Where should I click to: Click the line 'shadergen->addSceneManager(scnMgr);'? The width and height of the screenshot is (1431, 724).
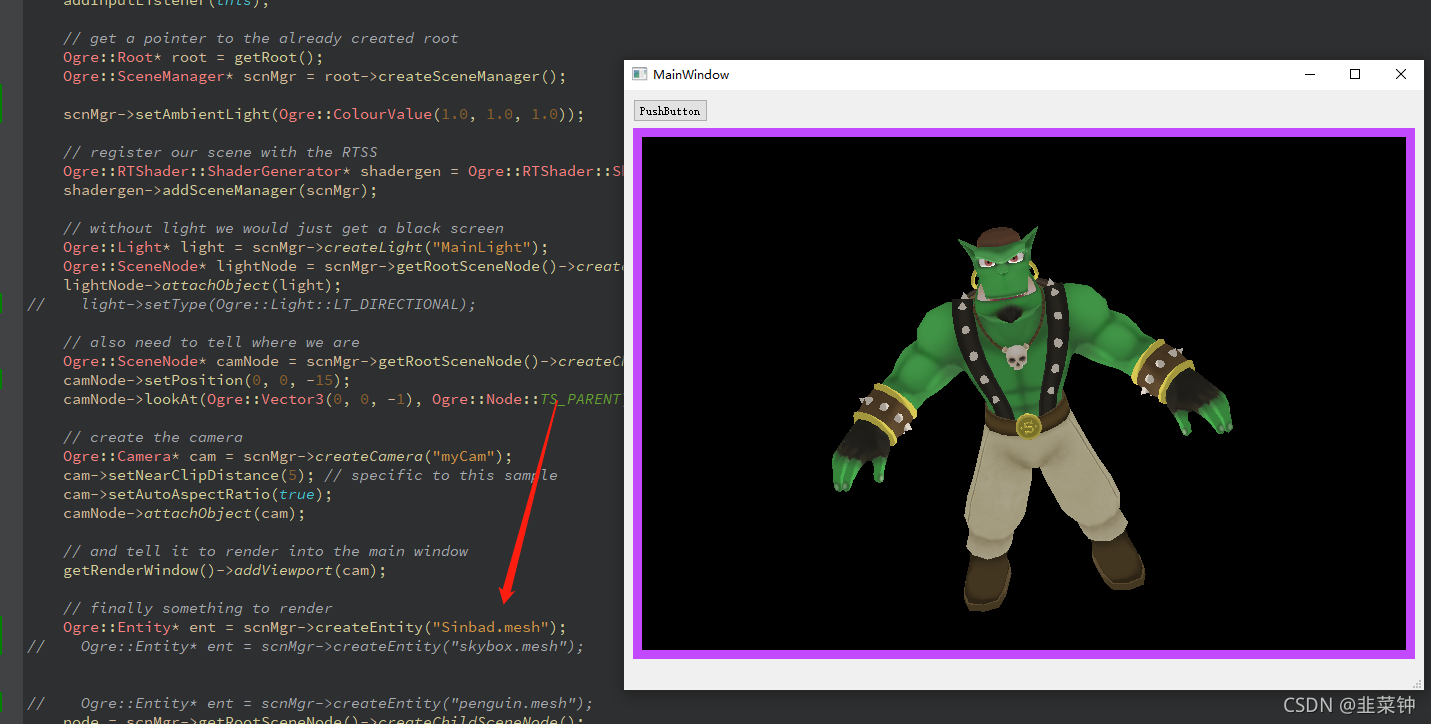click(x=220, y=190)
